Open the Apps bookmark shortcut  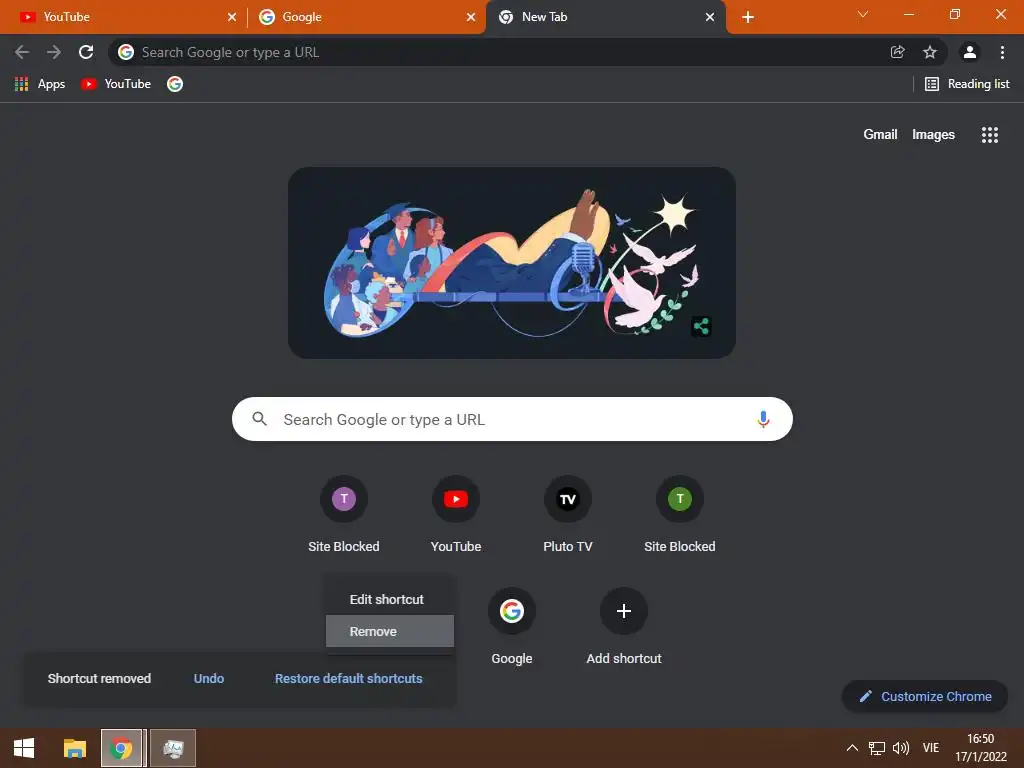tap(40, 84)
